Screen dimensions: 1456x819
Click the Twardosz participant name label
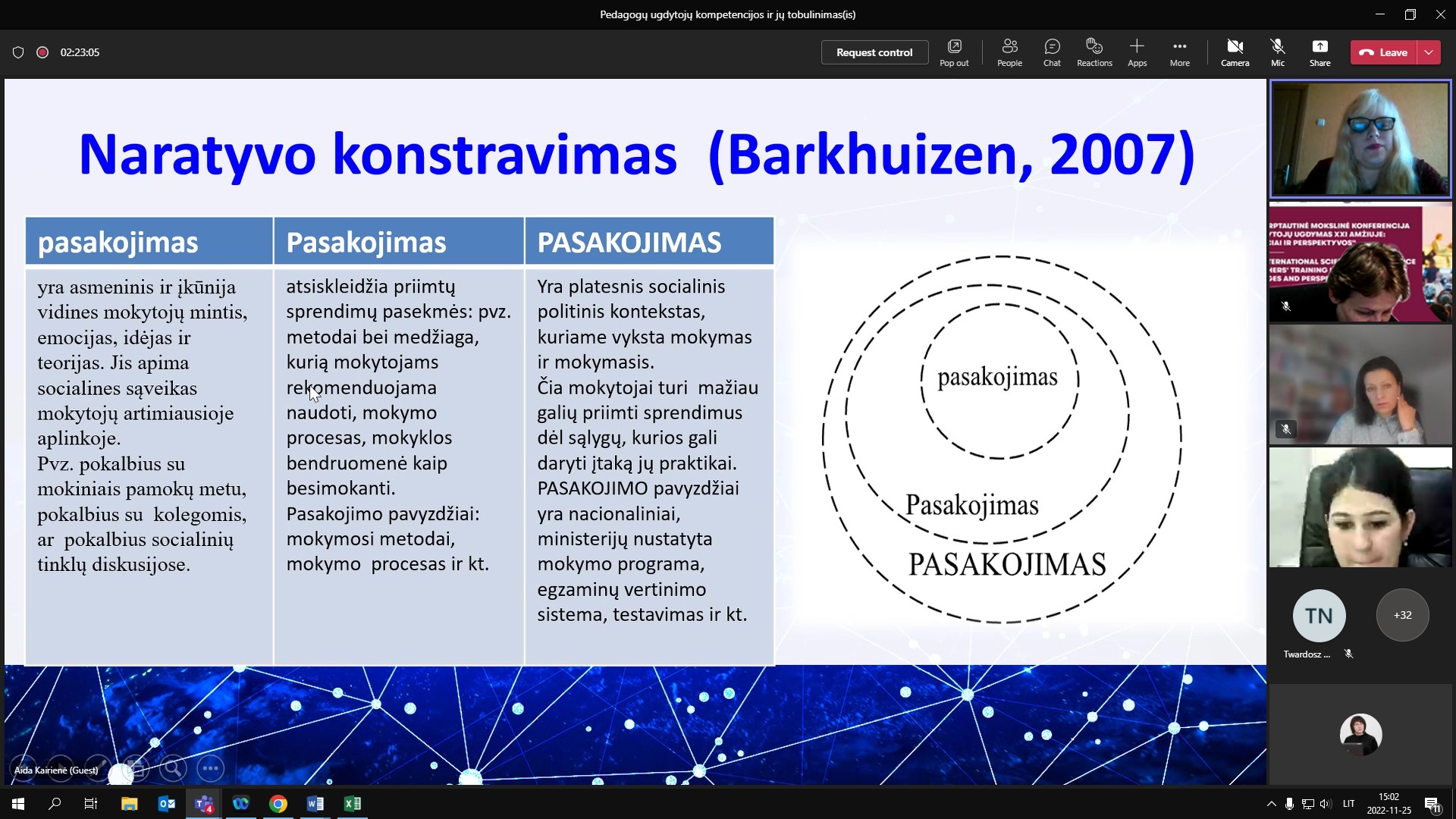coord(1307,654)
